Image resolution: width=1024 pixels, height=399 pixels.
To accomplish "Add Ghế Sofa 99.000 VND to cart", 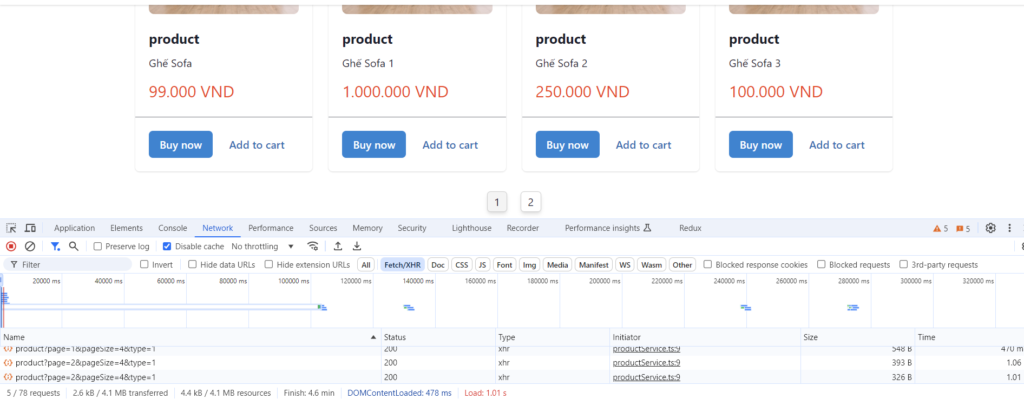I will click(257, 145).
